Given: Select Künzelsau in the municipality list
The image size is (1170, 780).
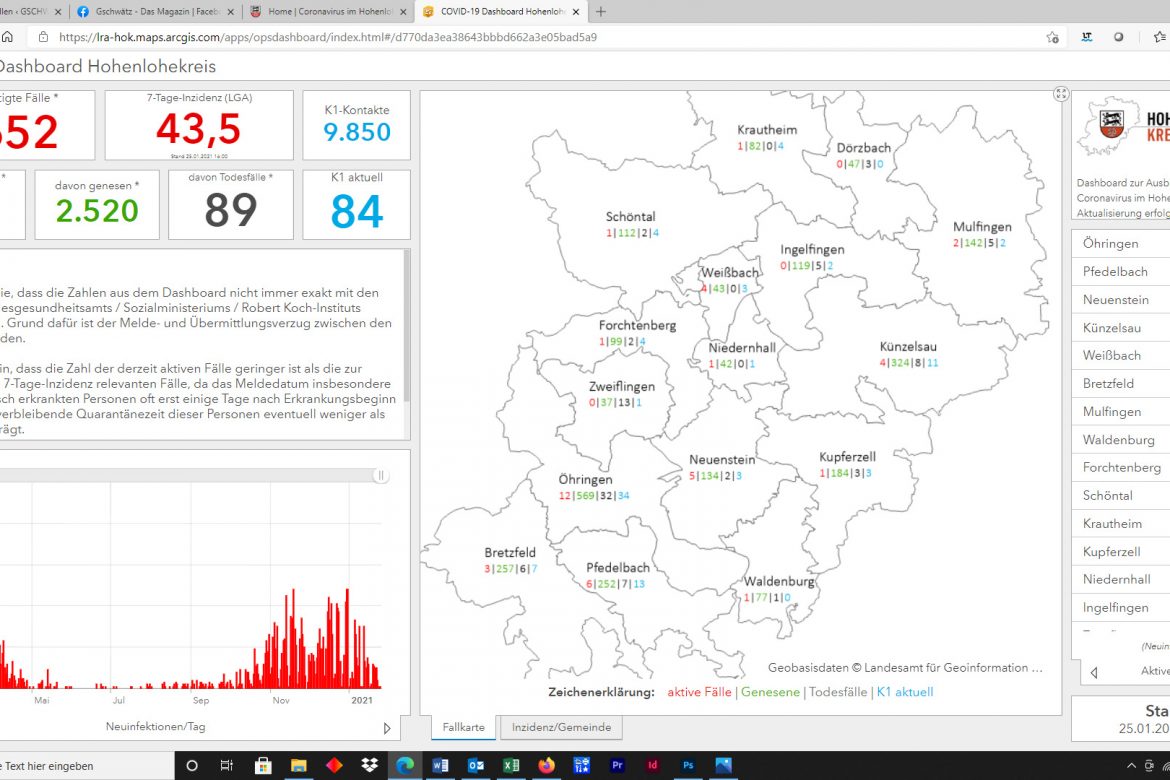Looking at the screenshot, I should point(1111,327).
